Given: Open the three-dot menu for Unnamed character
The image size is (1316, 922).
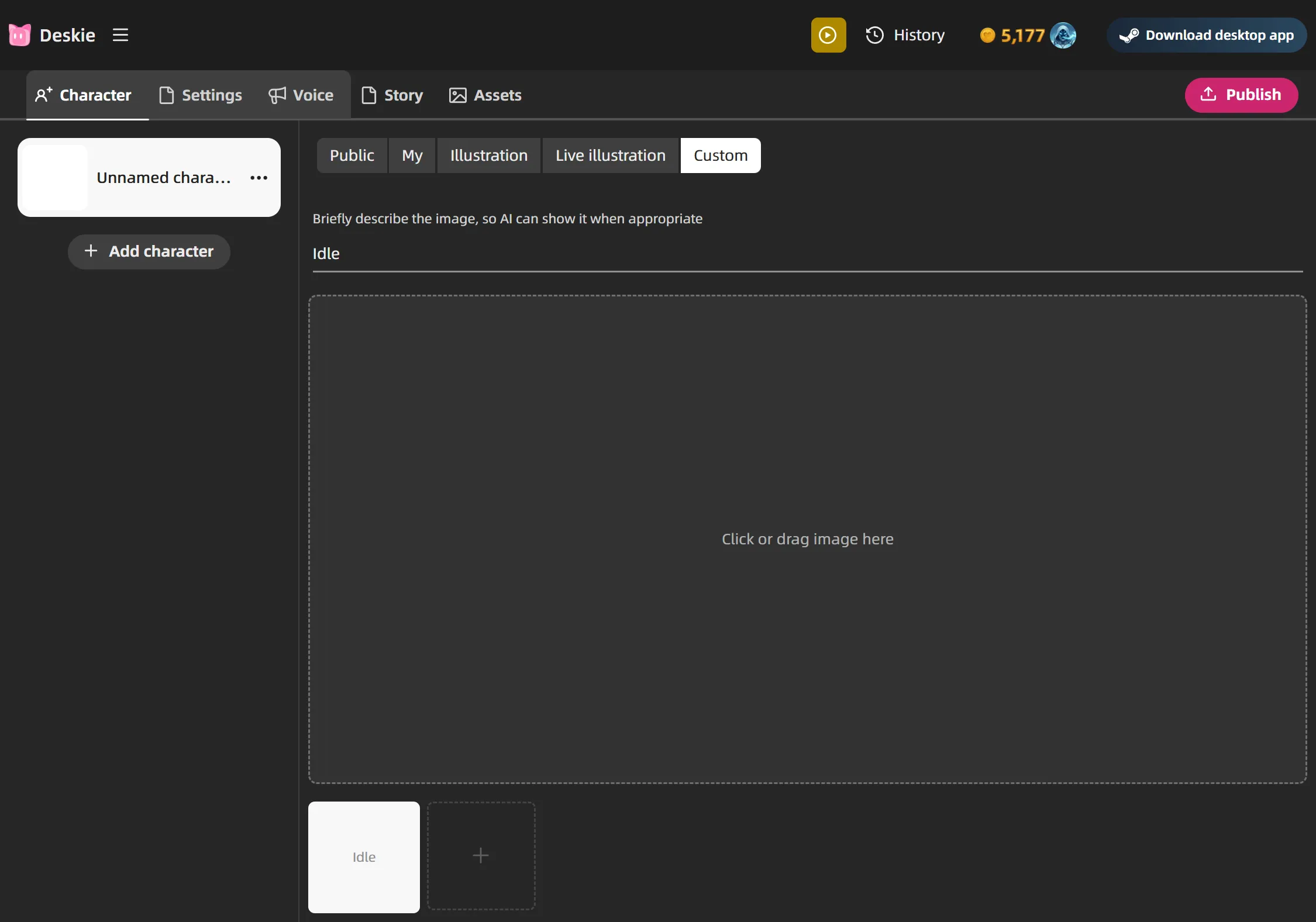Looking at the screenshot, I should [259, 178].
